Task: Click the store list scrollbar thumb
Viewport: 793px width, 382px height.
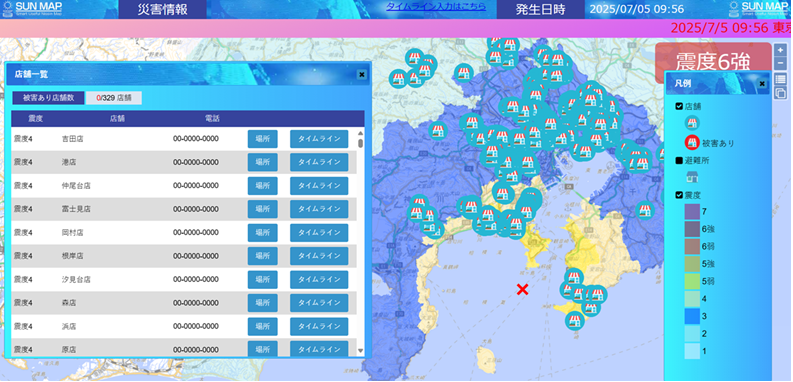Action: coord(361,143)
